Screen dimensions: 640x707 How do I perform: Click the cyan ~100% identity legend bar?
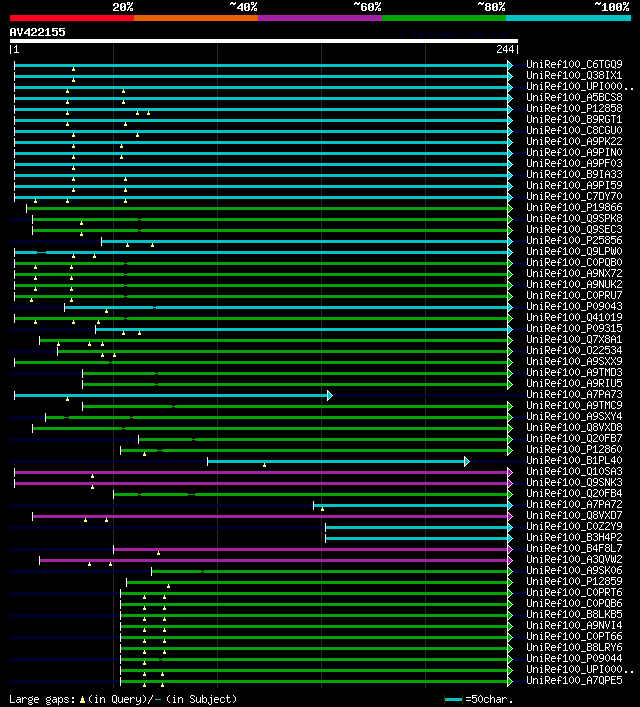tap(568, 18)
